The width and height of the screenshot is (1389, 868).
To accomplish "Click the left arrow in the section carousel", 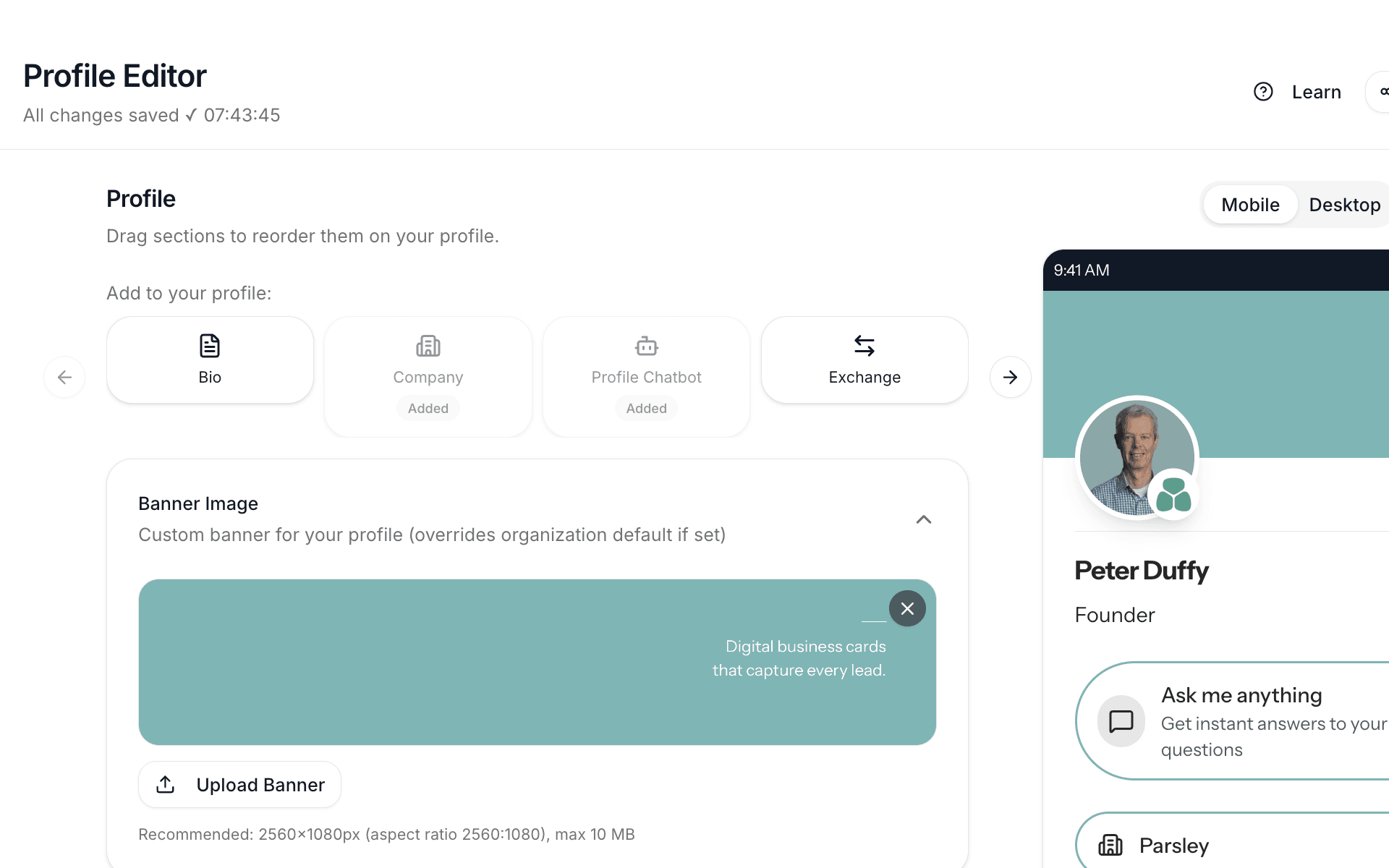I will point(64,377).
